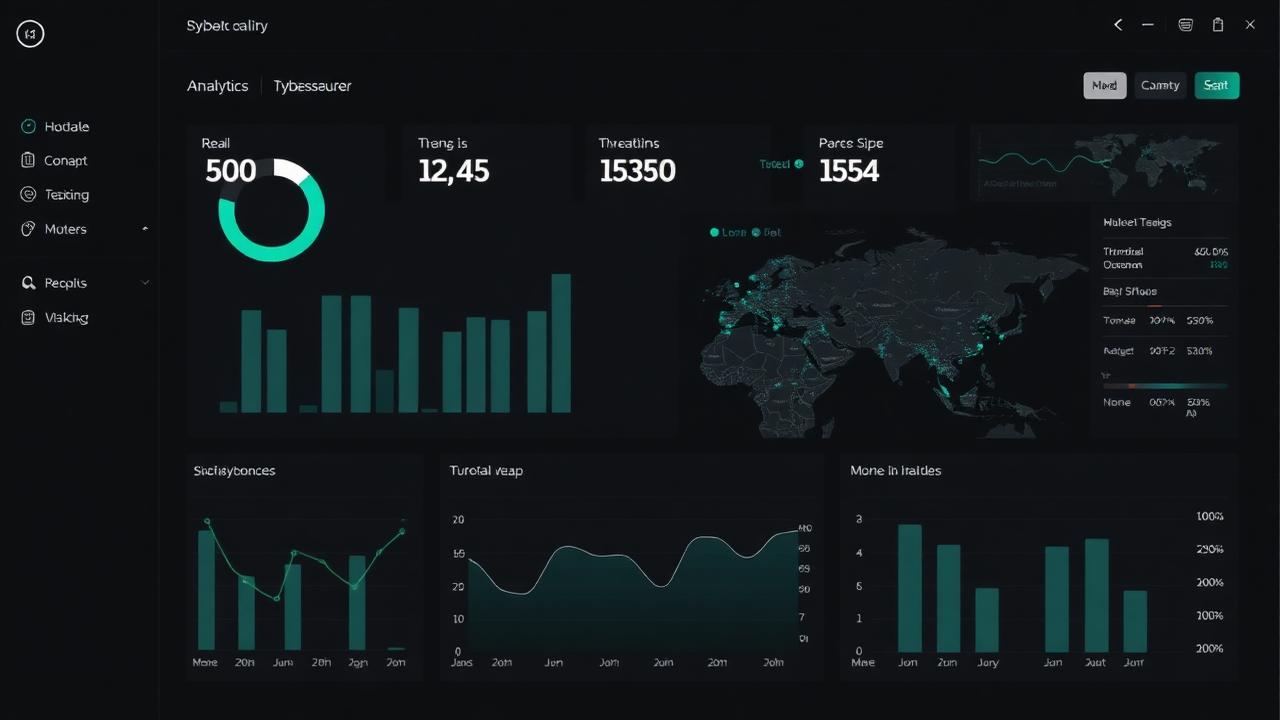Switch to the Tybessaurer tab
This screenshot has width=1280, height=720.
pyautogui.click(x=312, y=86)
